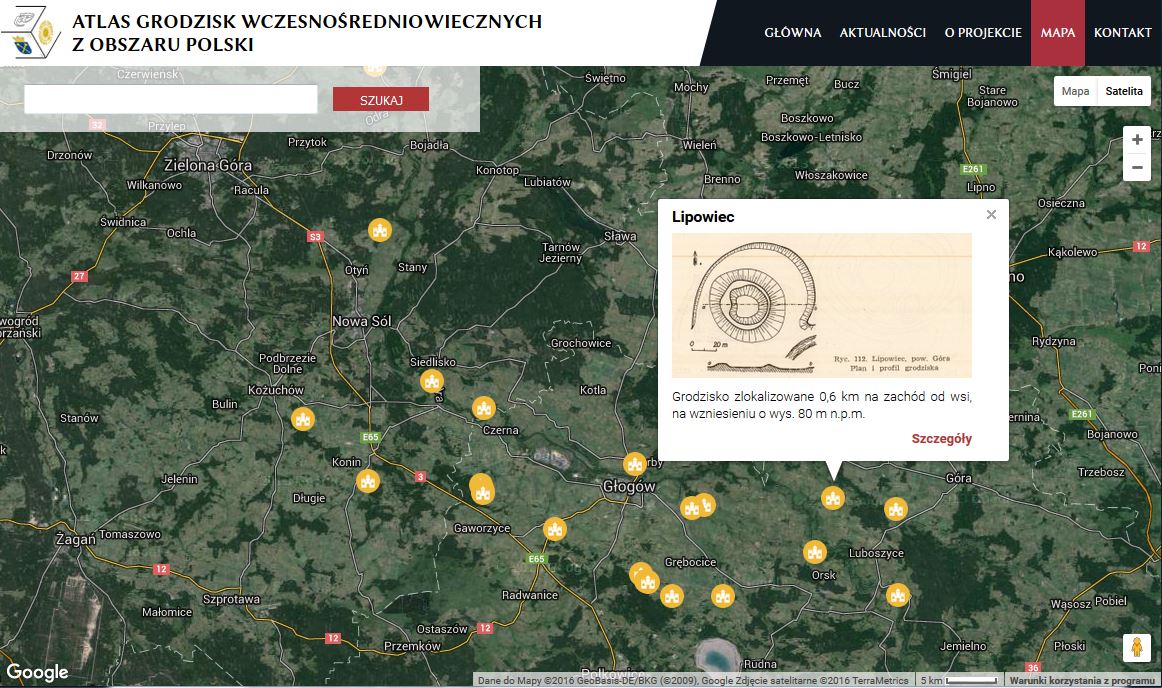Click the search text input field
1162x688 pixels.
tap(170, 99)
